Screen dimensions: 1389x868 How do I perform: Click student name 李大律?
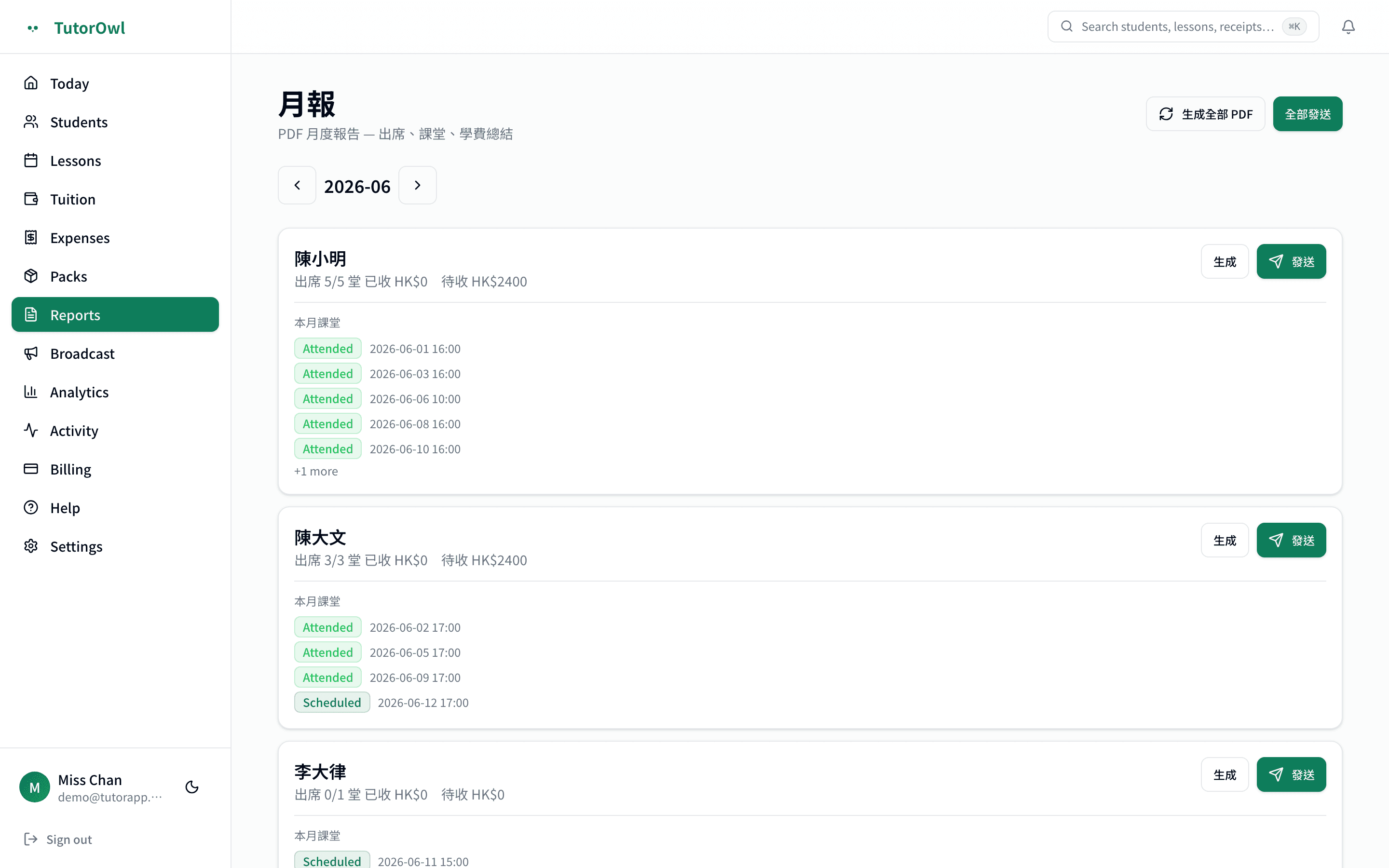pos(320,772)
